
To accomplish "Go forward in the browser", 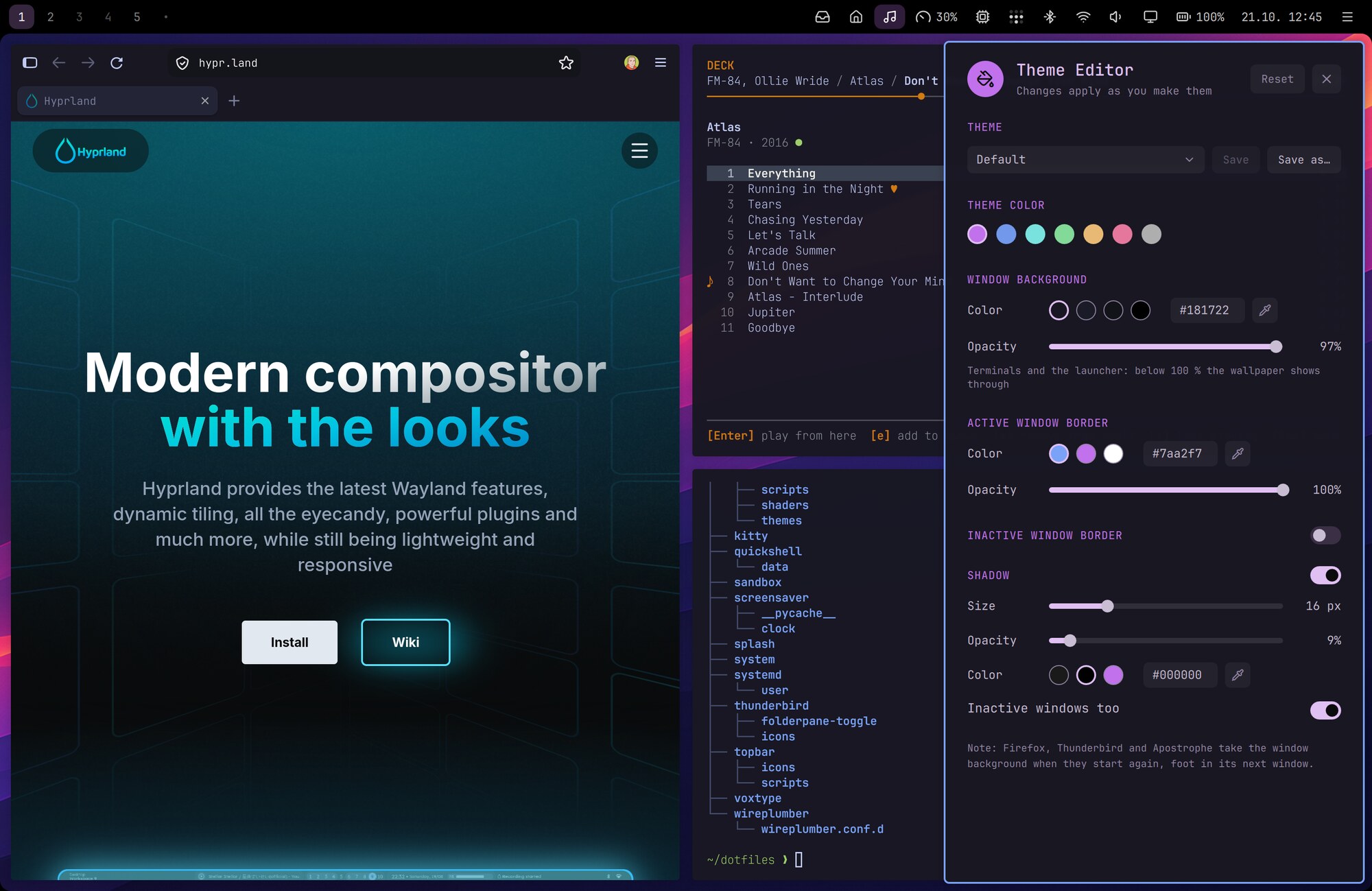I will pos(88,63).
